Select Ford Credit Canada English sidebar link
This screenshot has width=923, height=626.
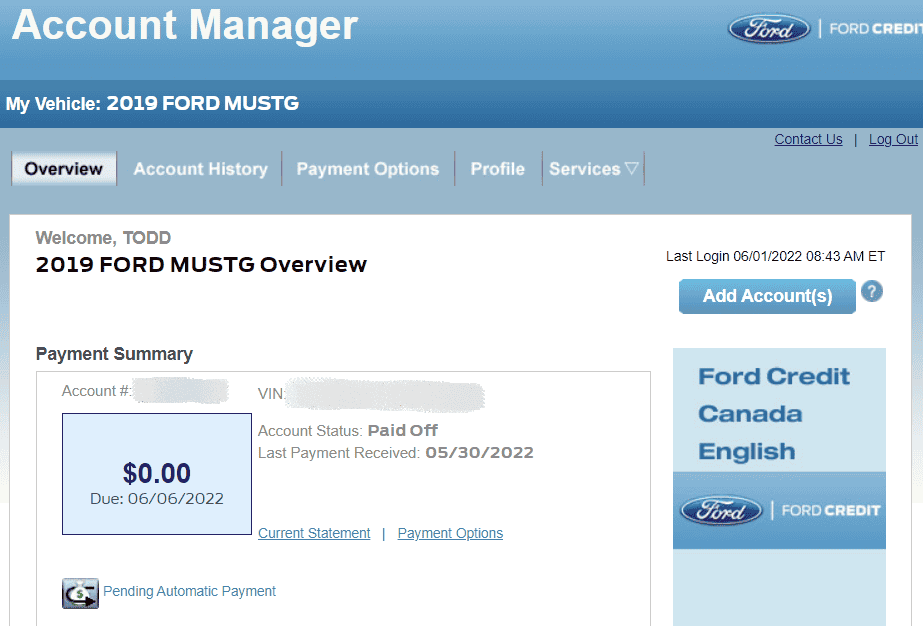[x=774, y=414]
